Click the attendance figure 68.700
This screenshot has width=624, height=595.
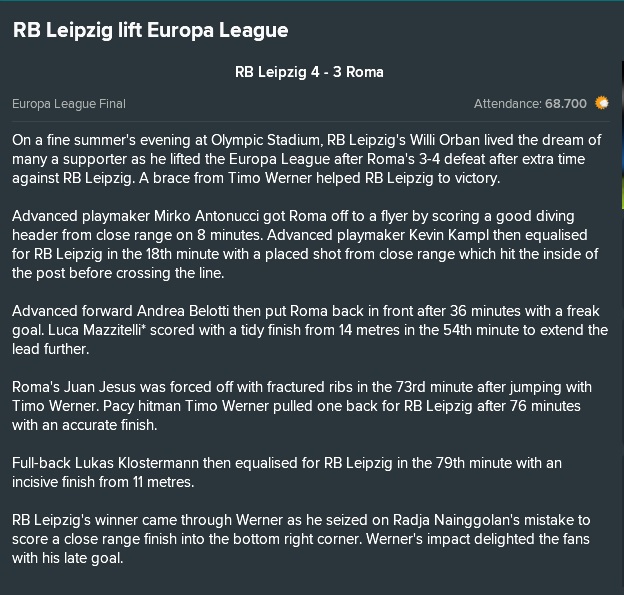pos(566,104)
